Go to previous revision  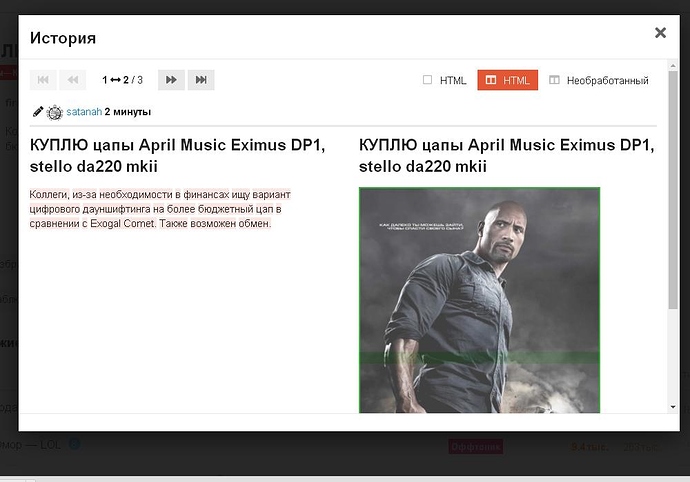point(72,80)
